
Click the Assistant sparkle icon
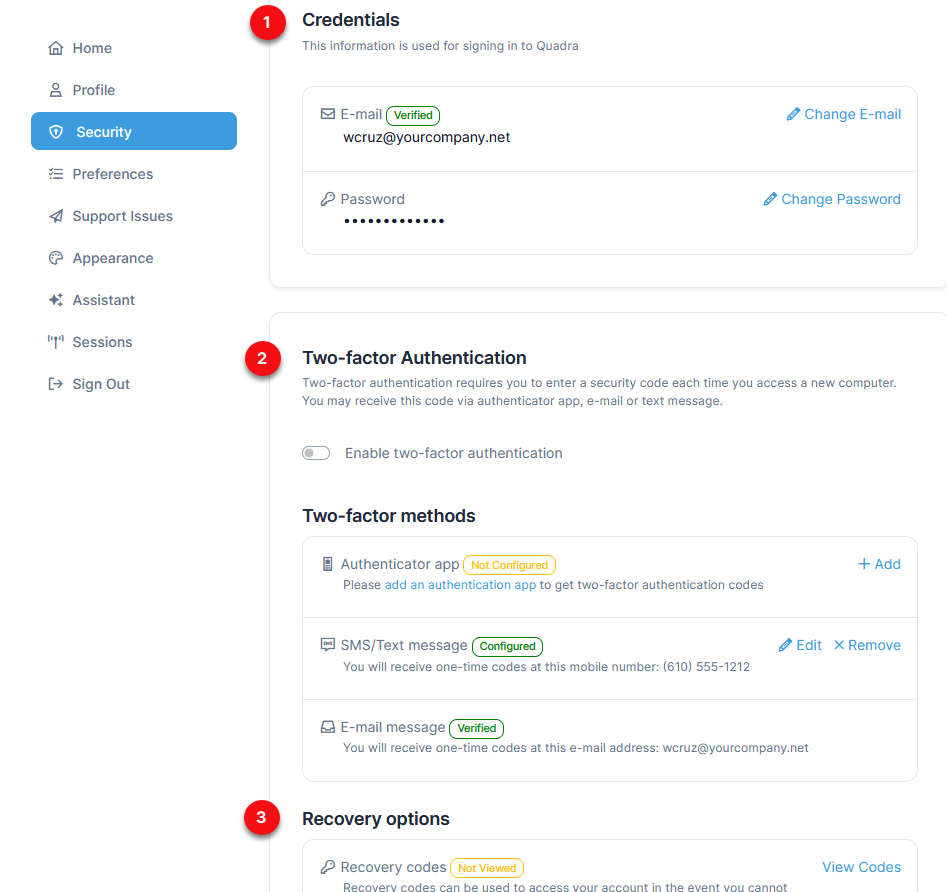tap(56, 300)
